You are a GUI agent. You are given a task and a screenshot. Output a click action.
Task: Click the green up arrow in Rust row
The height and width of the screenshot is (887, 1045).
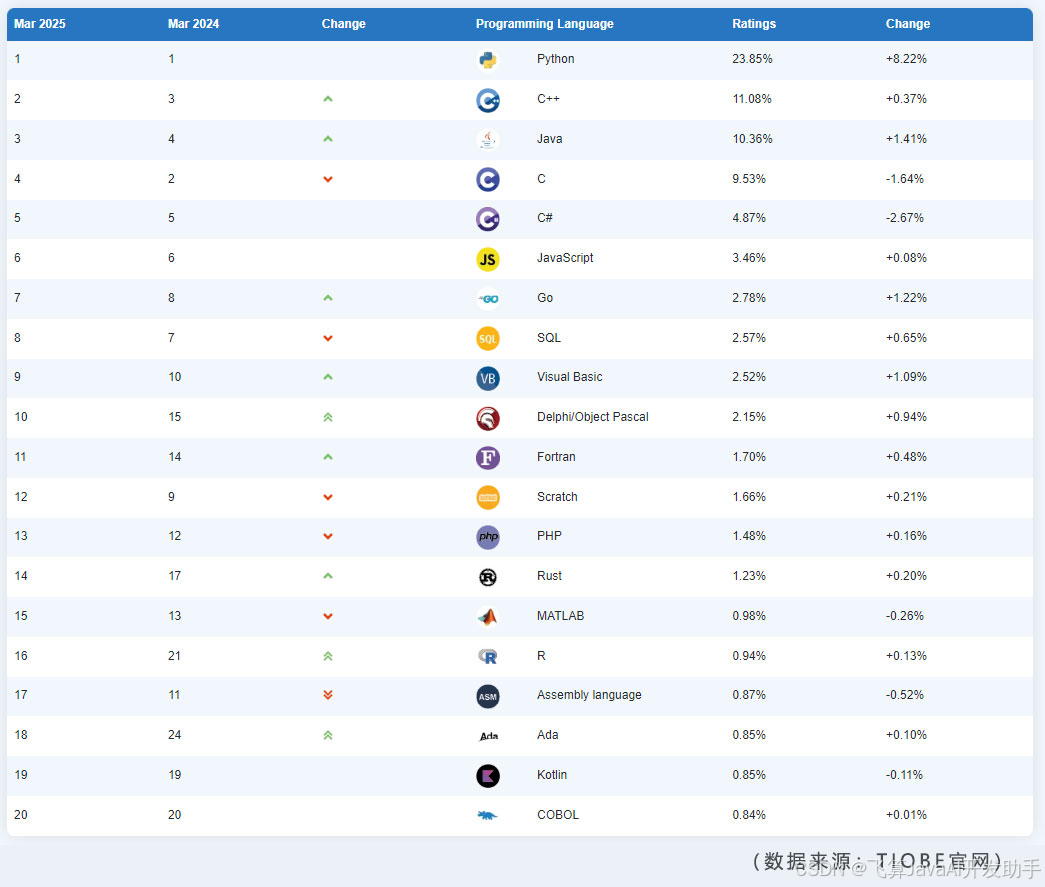coord(327,576)
